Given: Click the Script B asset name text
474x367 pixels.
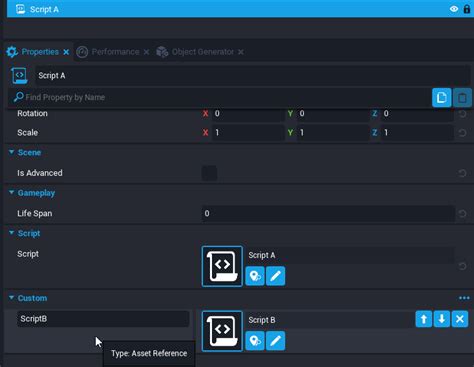Looking at the screenshot, I should tap(262, 320).
